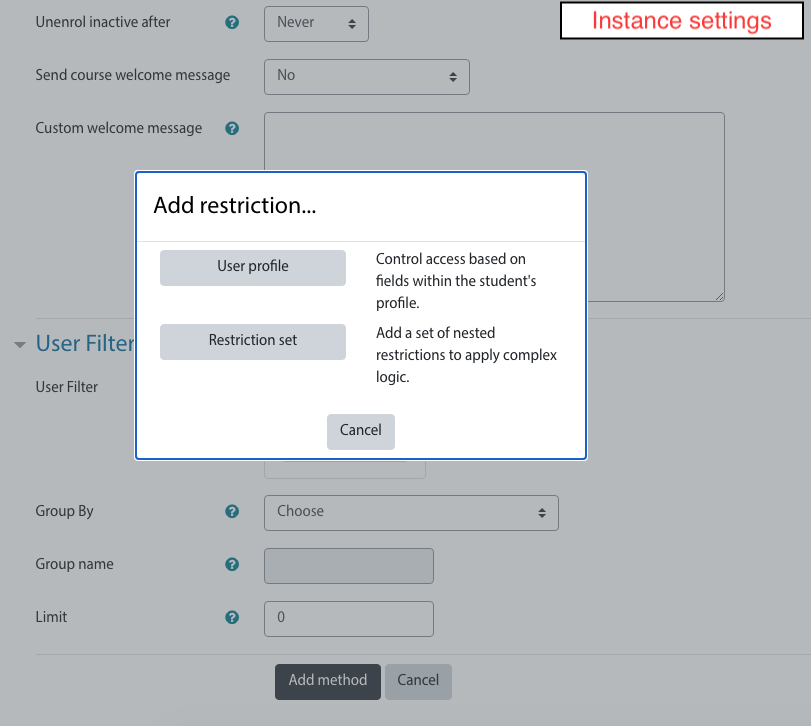Viewport: 811px width, 726px height.
Task: Click 'Control access based on fields' description
Action: click(456, 281)
